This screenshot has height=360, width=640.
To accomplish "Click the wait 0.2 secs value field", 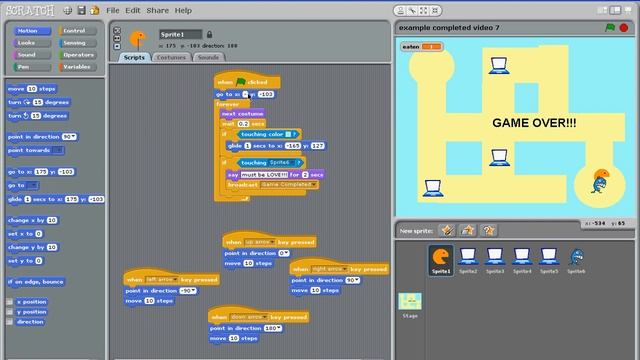I will point(244,124).
